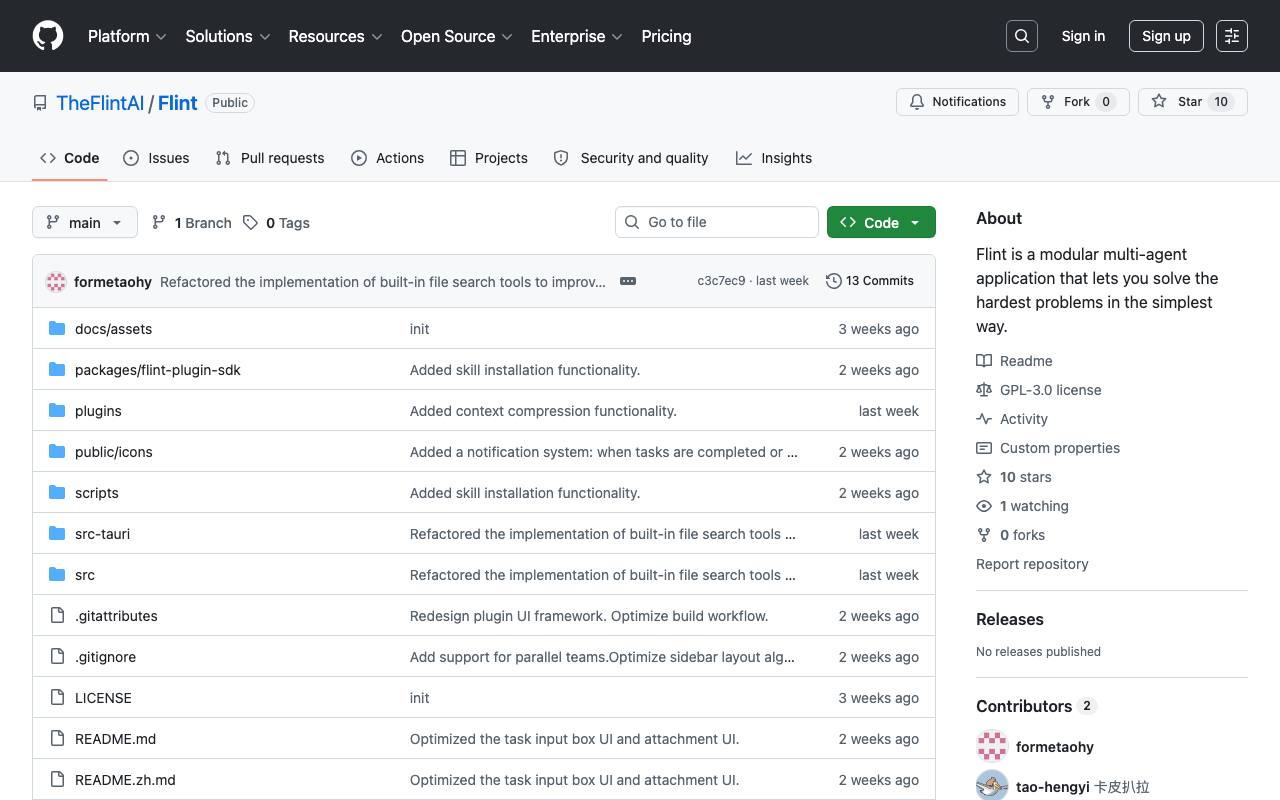Screen dimensions: 1280x800
Task: Open commit 'Added context compression functionality.'
Action: 543,411
